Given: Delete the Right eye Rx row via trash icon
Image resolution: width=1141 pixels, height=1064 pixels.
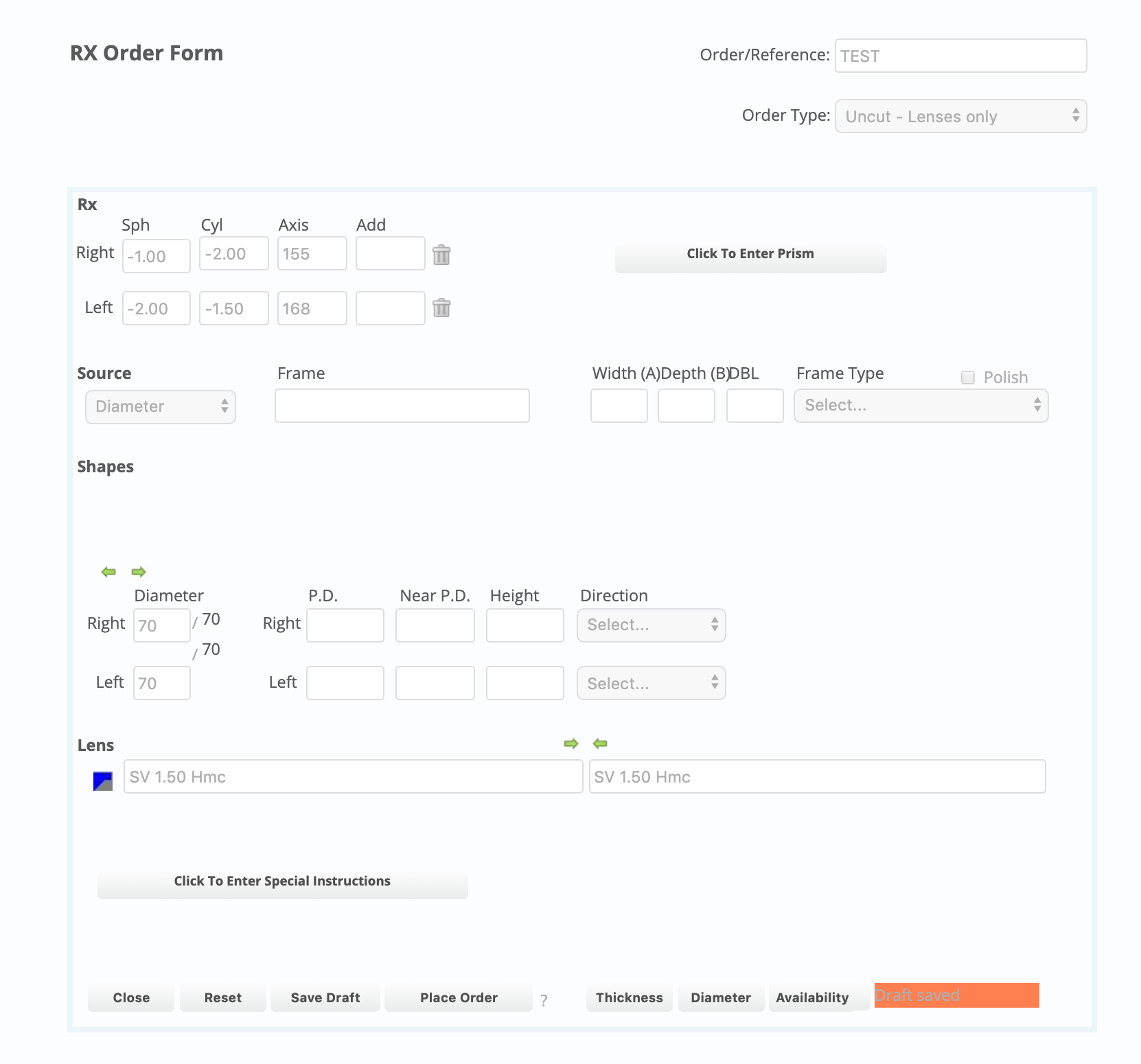Looking at the screenshot, I should [x=441, y=255].
